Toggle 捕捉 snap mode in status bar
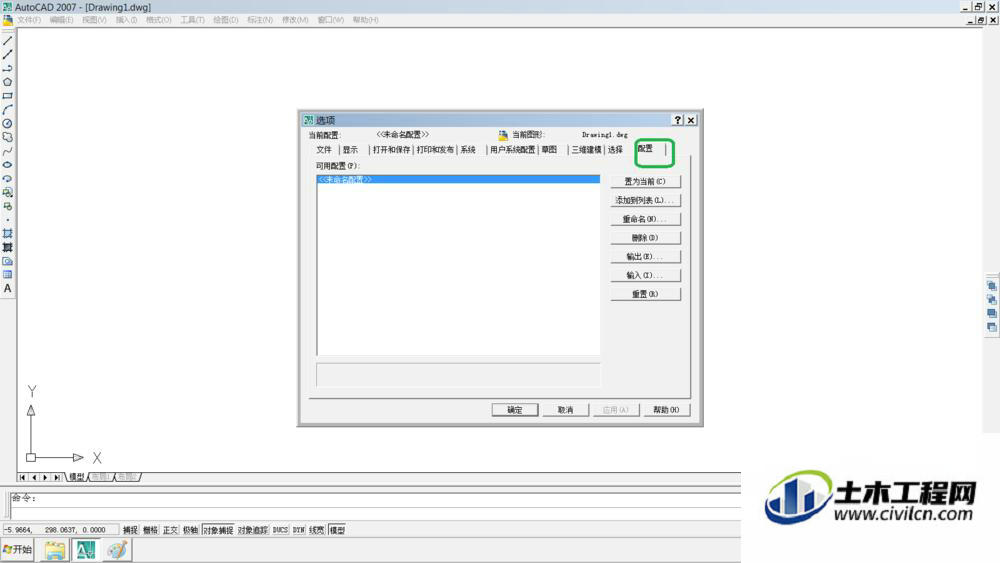This screenshot has height=563, width=1000. pyautogui.click(x=130, y=530)
